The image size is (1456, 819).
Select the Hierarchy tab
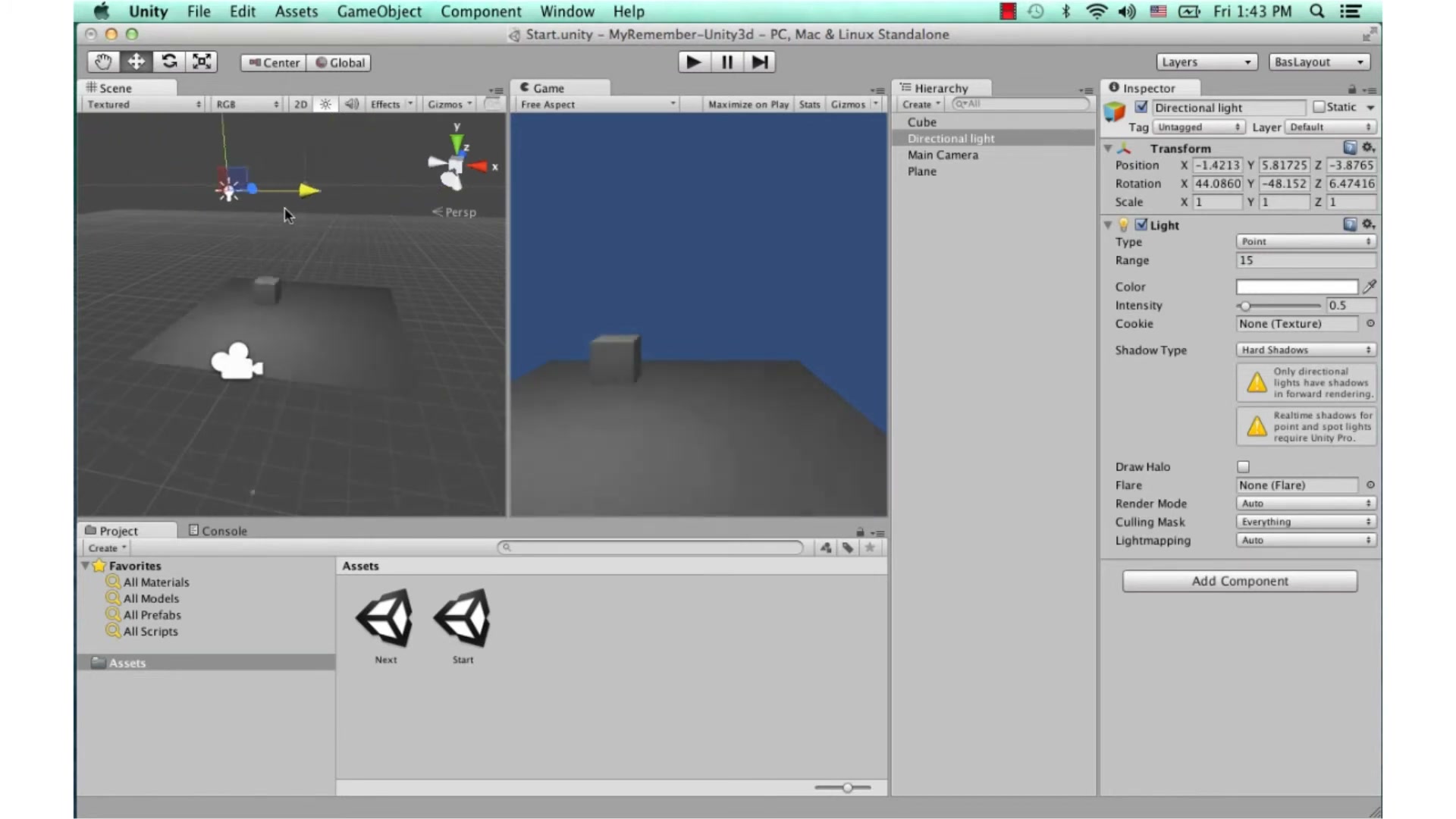[943, 88]
